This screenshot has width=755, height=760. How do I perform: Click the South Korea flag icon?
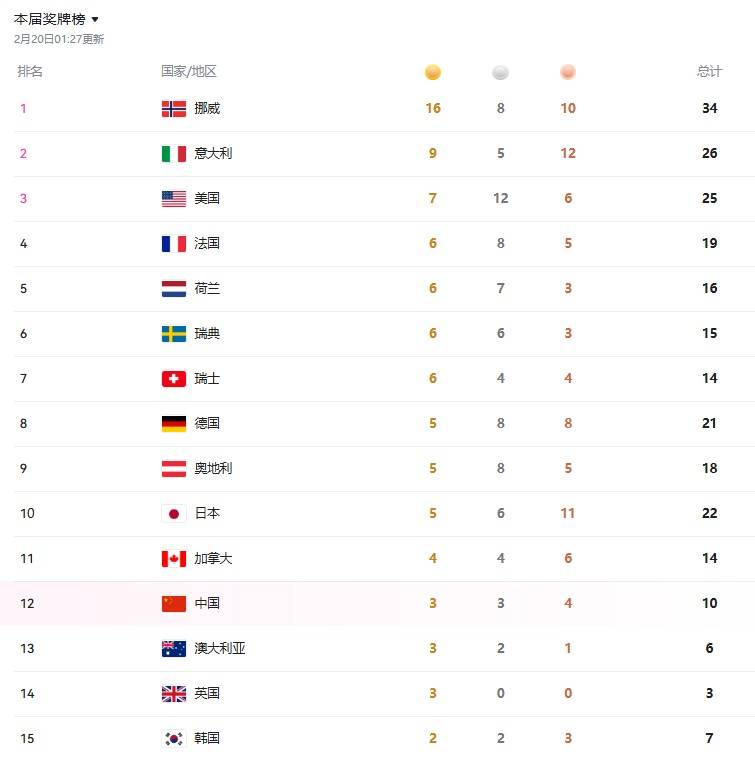click(x=174, y=738)
